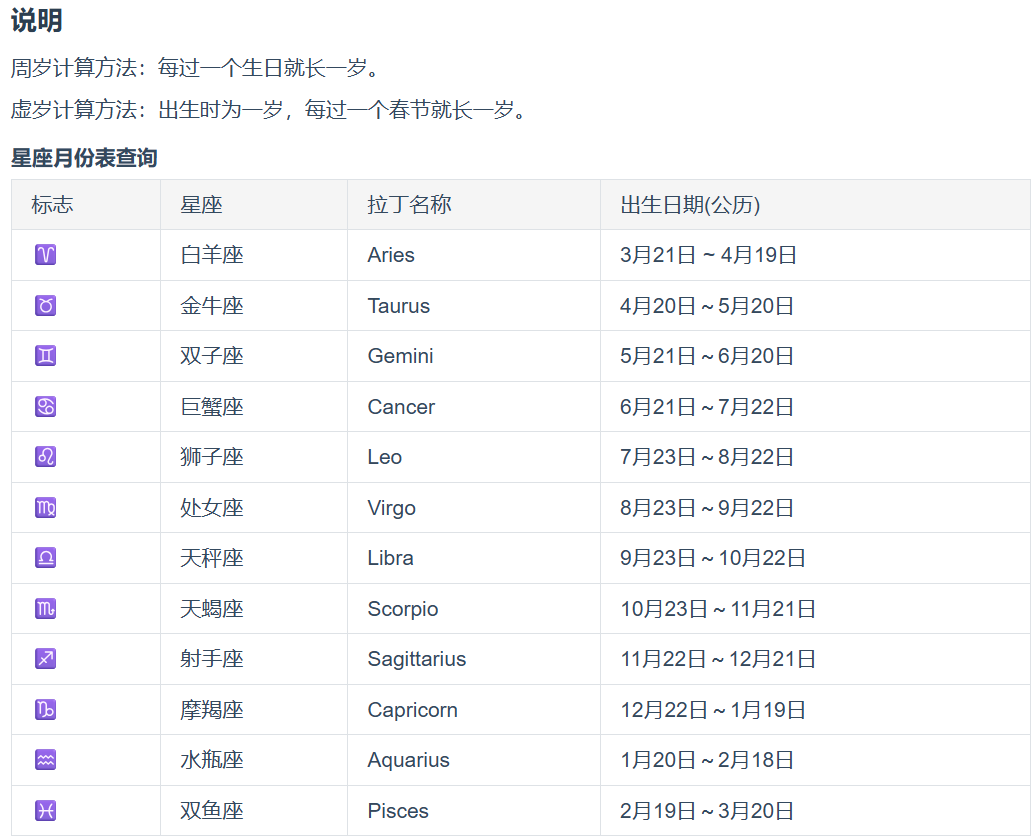Select the Sagittarius Latin name cell
This screenshot has width=1035, height=837.
pyautogui.click(x=416, y=659)
